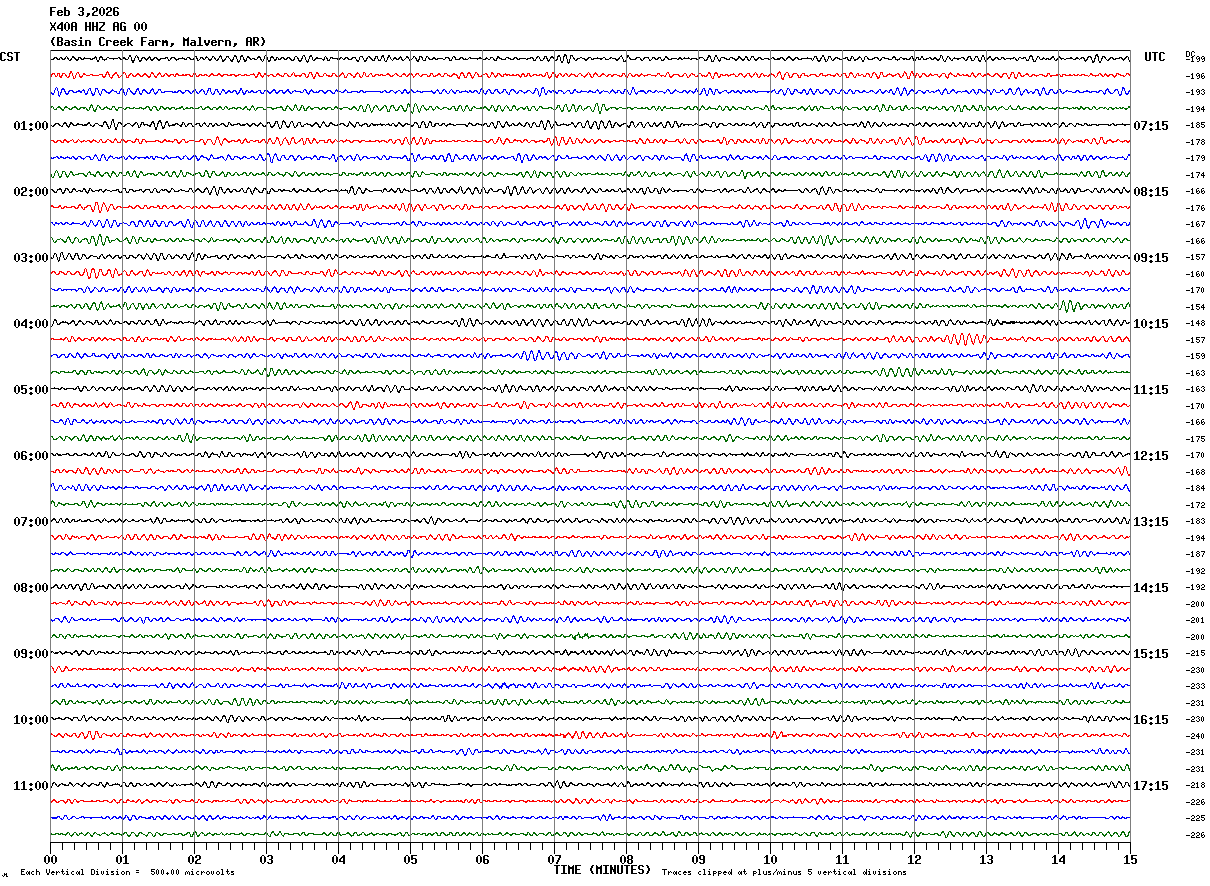Click the DC offset value -176

point(1195,208)
